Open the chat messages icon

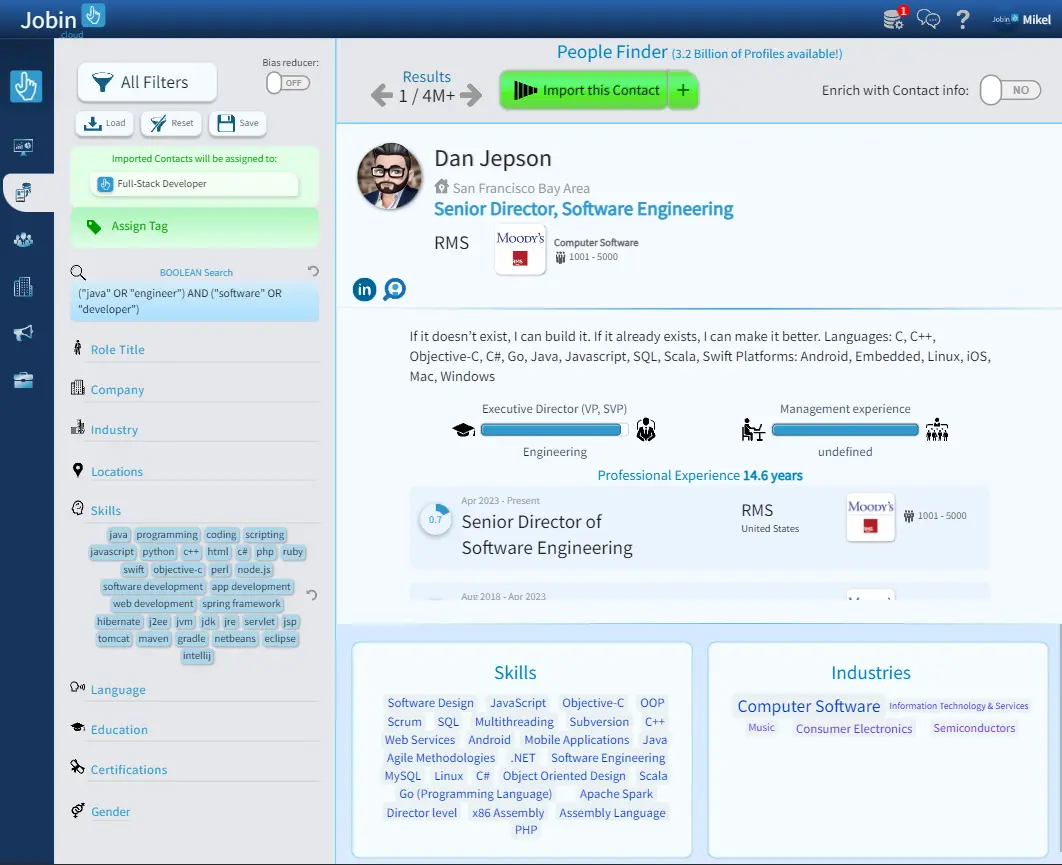point(928,19)
